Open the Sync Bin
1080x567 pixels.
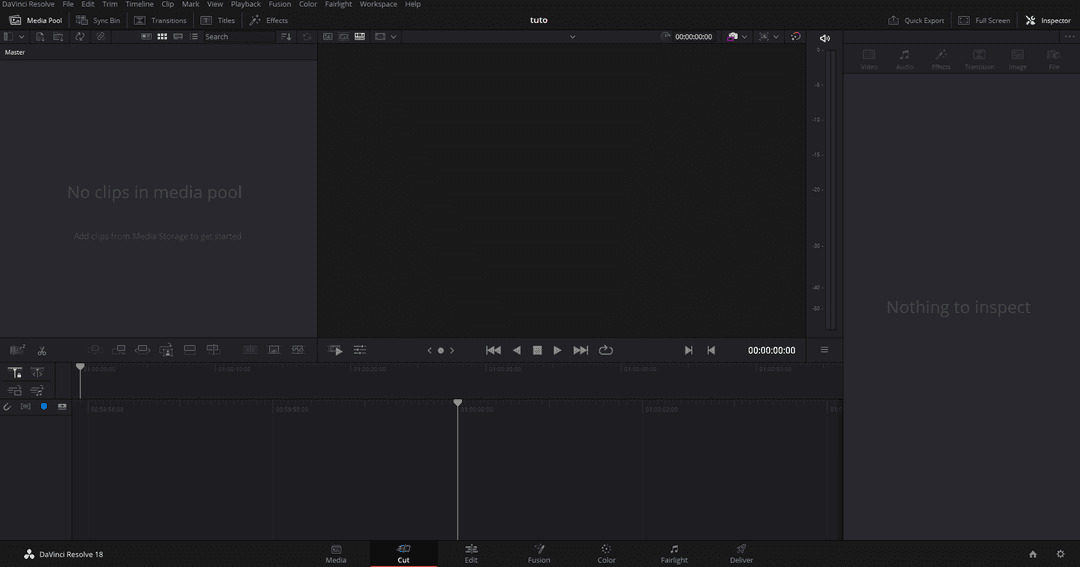point(98,20)
